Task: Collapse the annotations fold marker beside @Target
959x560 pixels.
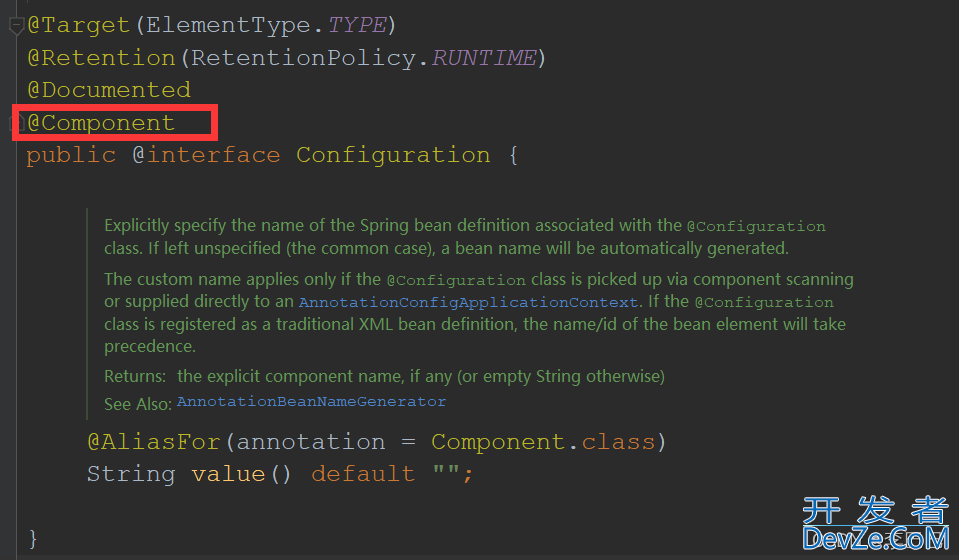Action: (16, 26)
